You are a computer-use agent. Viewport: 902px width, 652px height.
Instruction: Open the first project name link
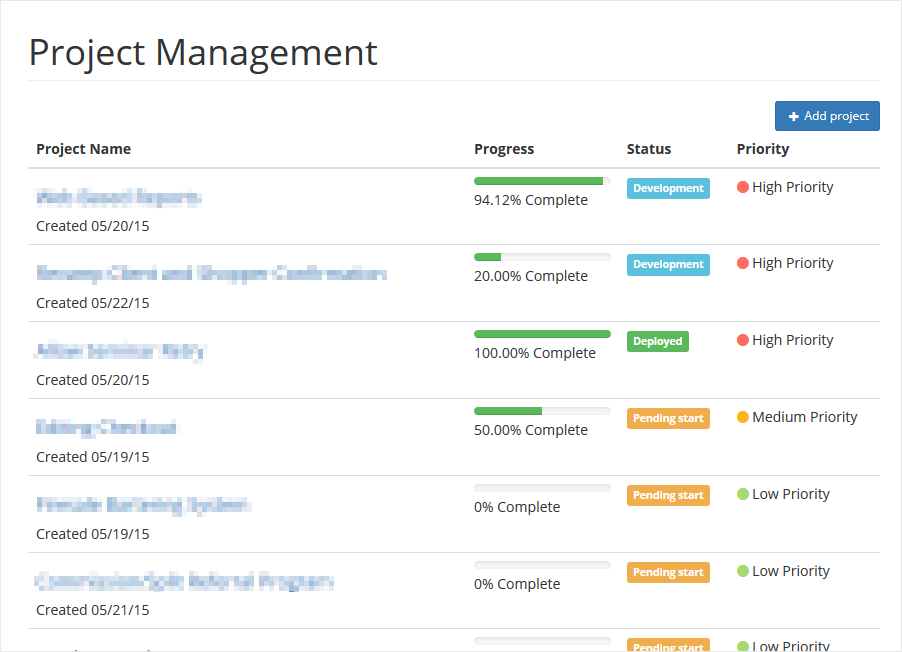(x=118, y=197)
